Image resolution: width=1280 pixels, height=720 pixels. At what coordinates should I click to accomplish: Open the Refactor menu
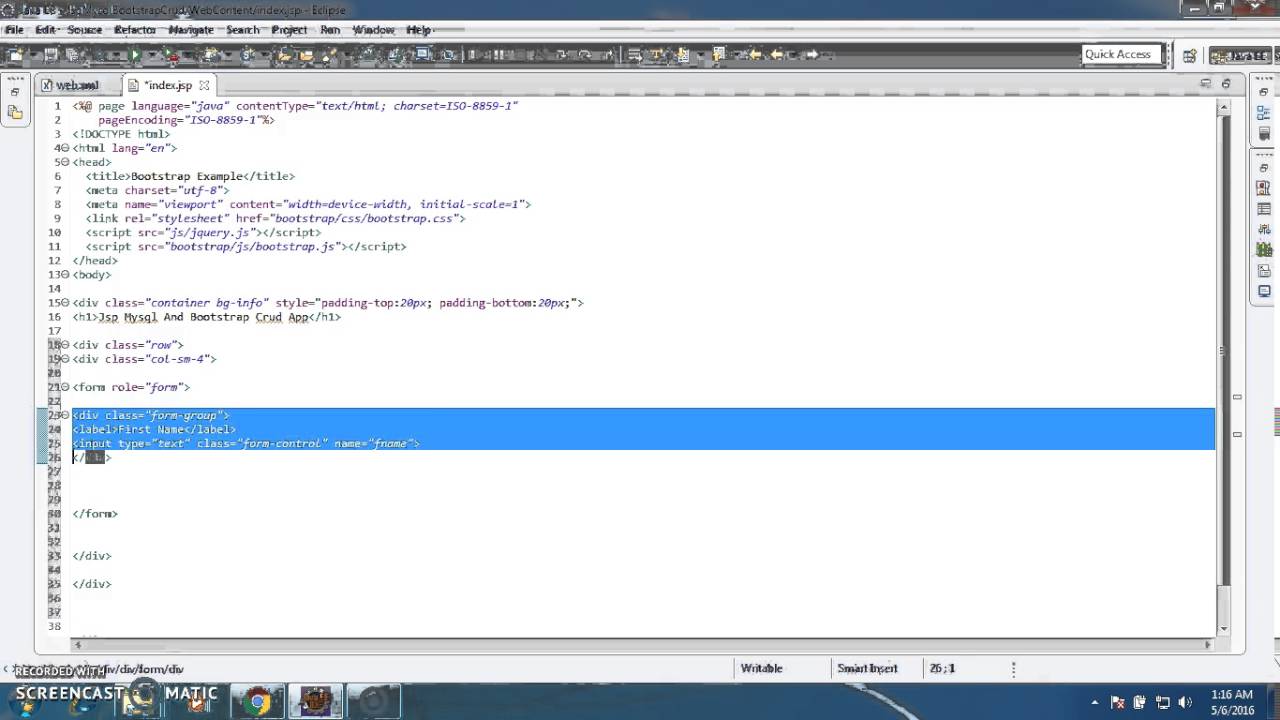(135, 30)
